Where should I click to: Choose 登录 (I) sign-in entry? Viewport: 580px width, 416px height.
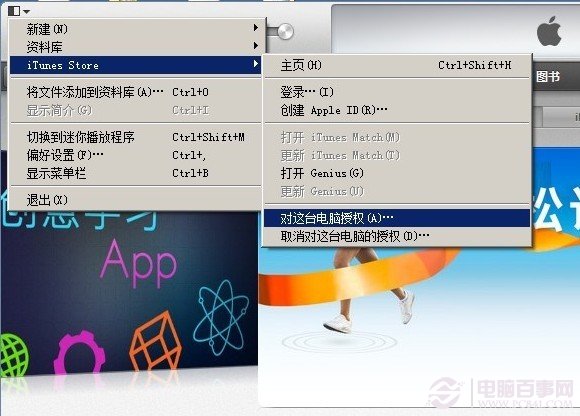point(397,92)
